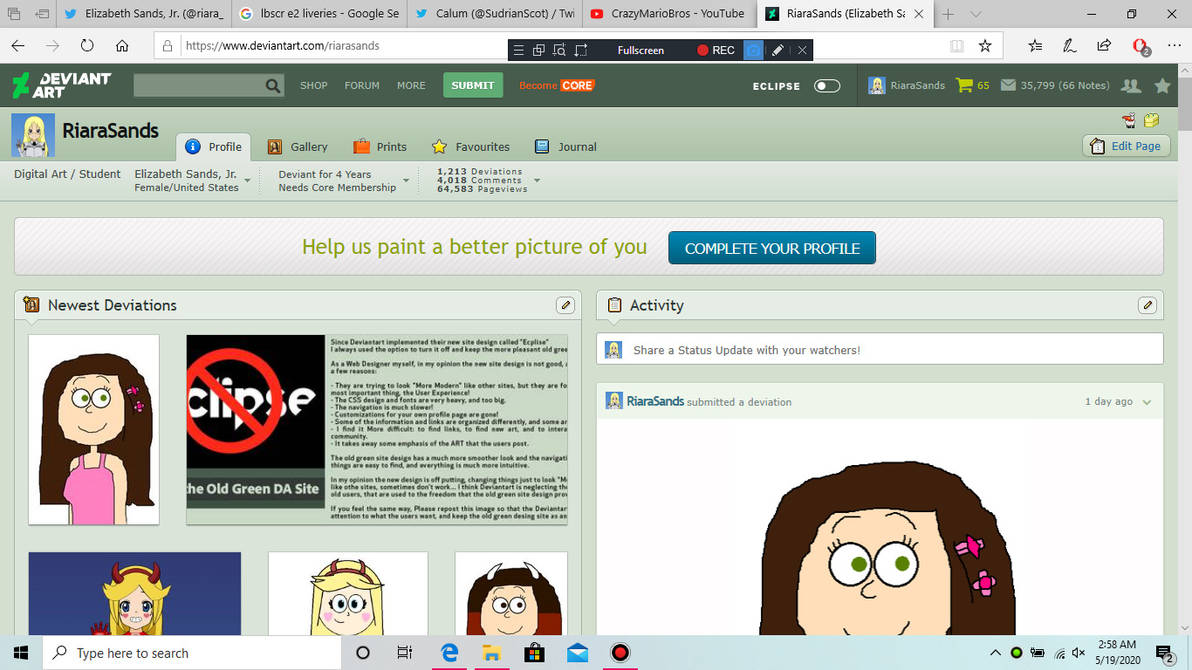Image resolution: width=1192 pixels, height=670 pixels.
Task: Open Microsoft Store from taskbar
Action: pyautogui.click(x=534, y=653)
